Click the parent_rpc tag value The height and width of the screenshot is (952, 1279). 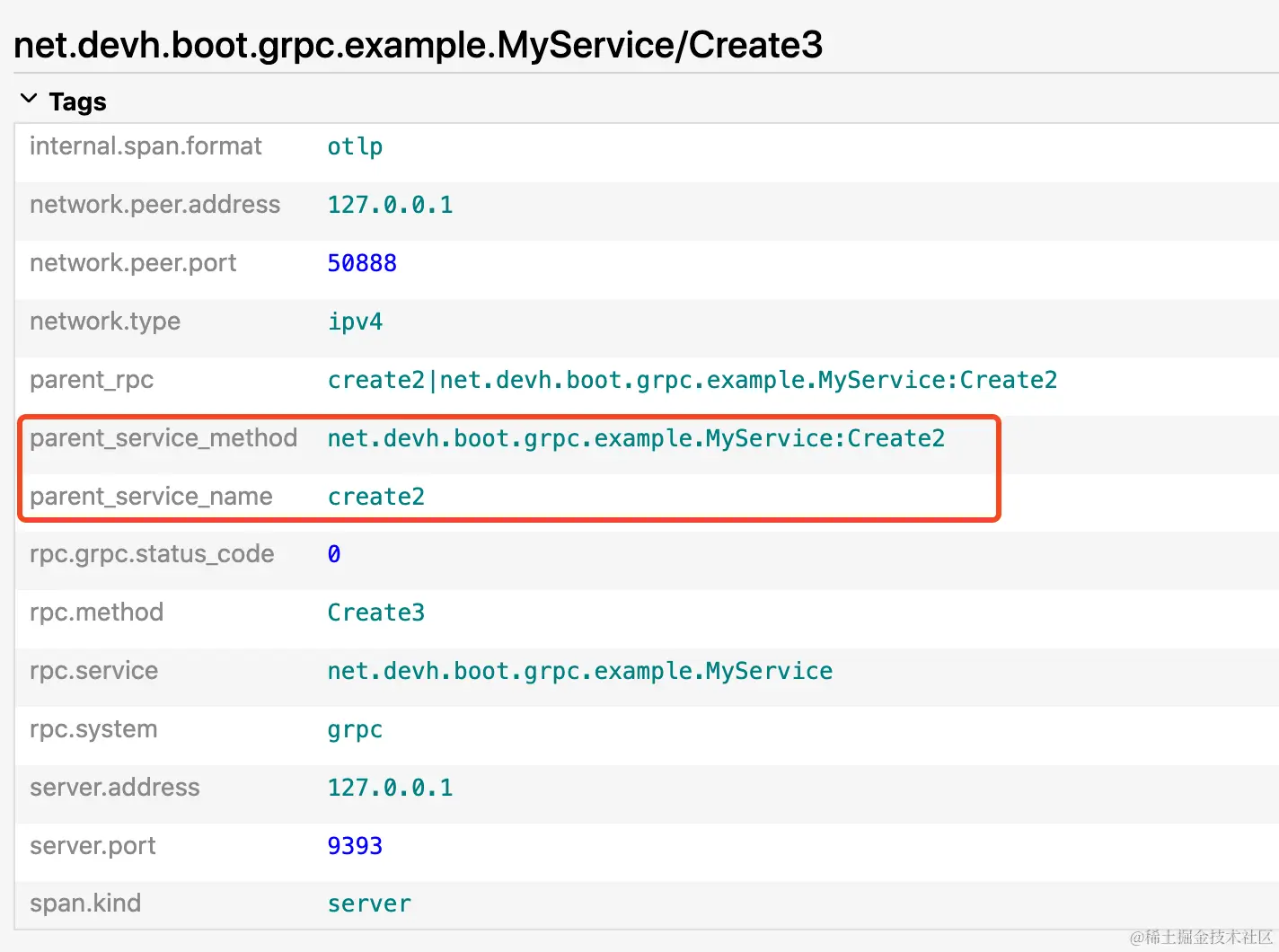click(x=692, y=380)
